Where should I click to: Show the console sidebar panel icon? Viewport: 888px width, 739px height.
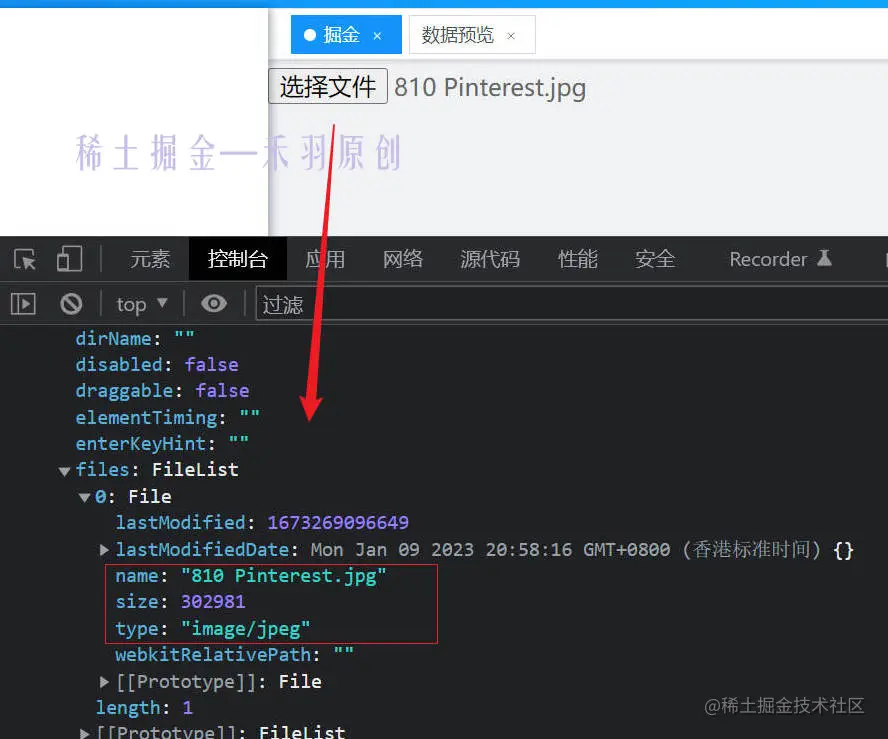tap(23, 304)
